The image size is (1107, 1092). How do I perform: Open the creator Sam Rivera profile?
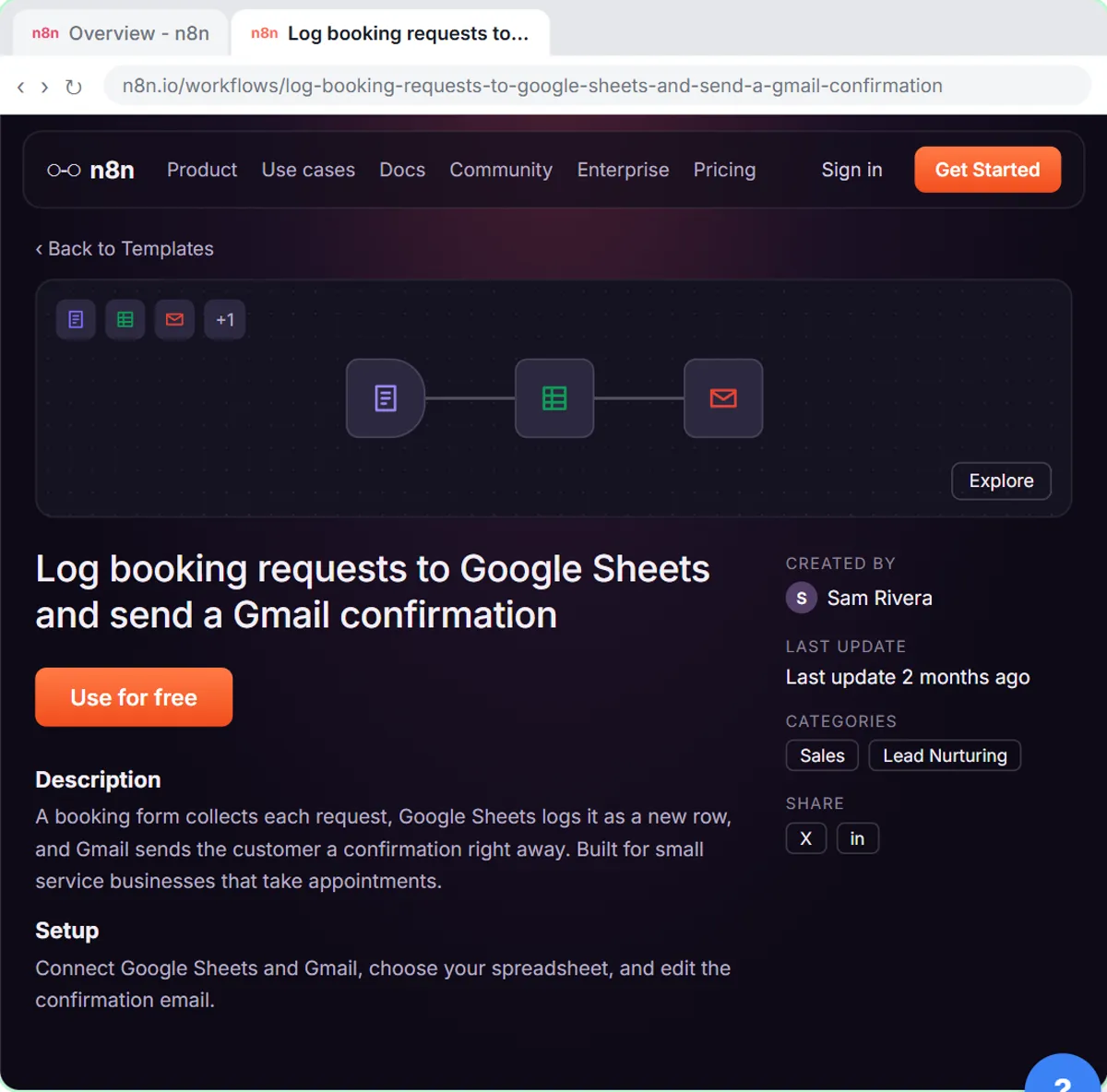click(879, 599)
